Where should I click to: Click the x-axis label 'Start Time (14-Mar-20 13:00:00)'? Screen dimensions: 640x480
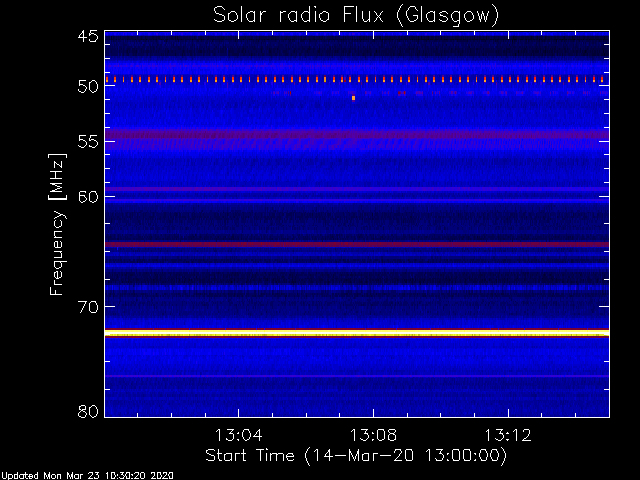[x=356, y=456]
